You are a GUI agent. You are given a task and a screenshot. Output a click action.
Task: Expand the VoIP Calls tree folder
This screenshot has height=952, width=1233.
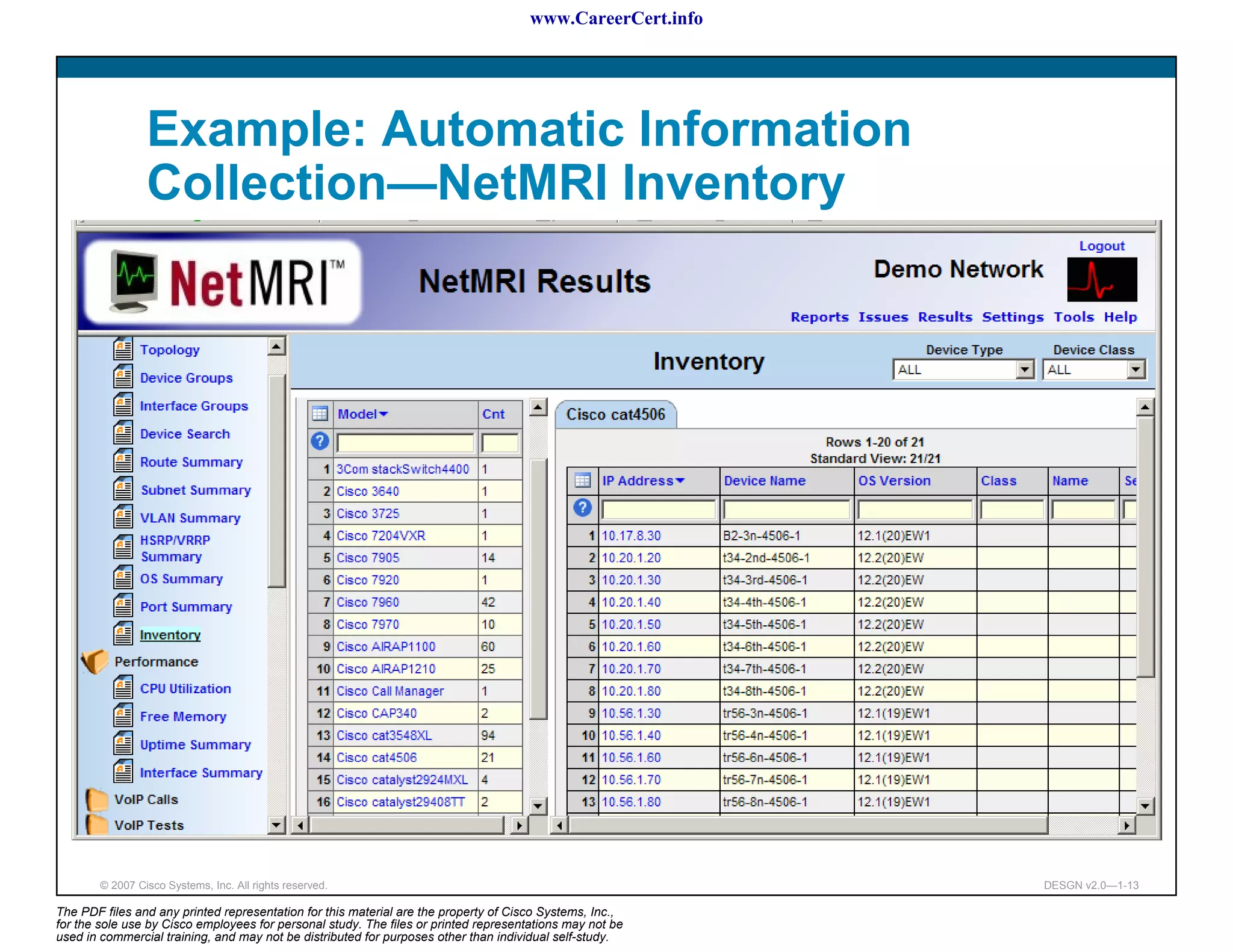[96, 799]
